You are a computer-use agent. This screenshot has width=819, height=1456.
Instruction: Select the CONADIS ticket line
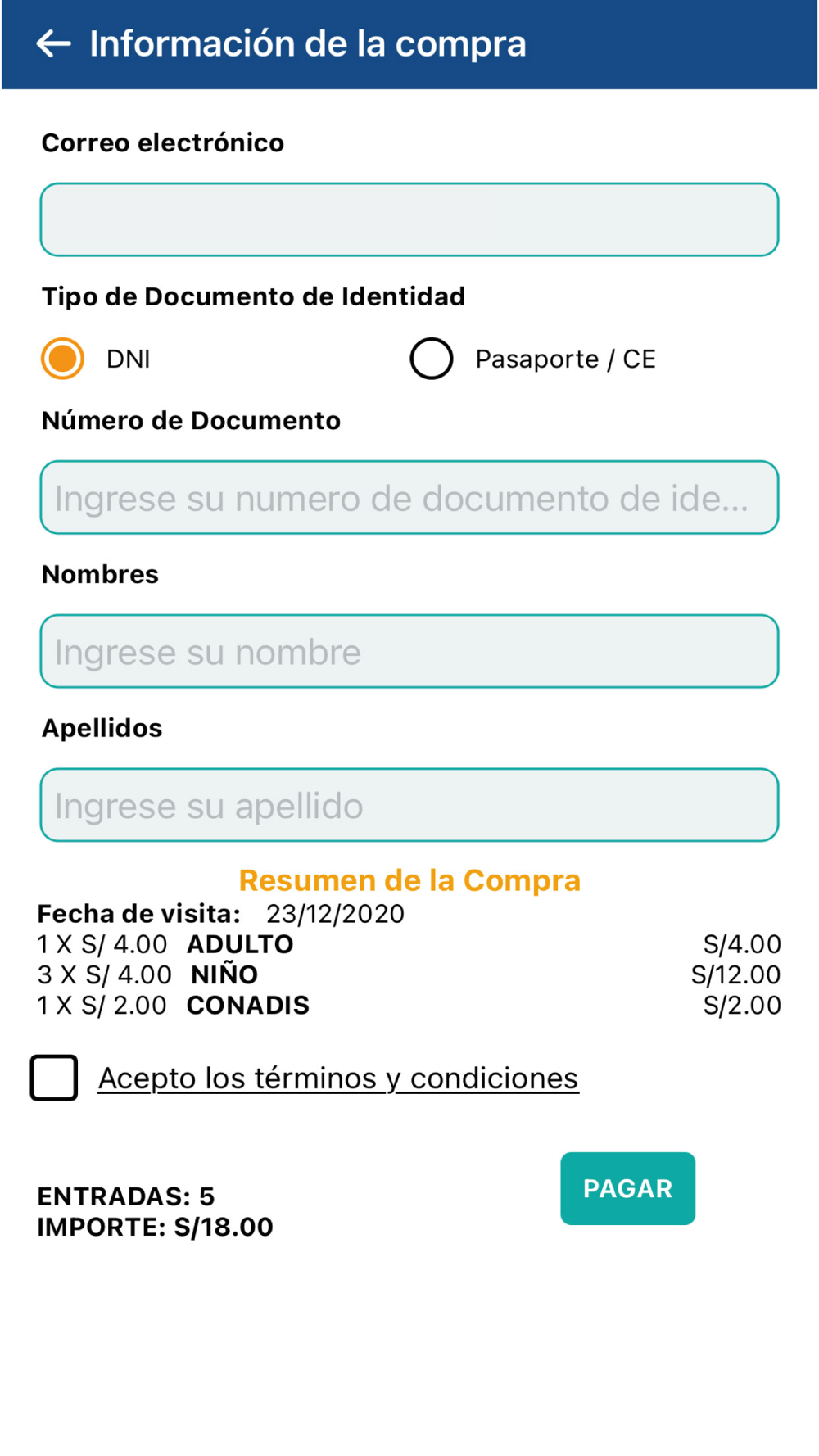click(x=409, y=1005)
